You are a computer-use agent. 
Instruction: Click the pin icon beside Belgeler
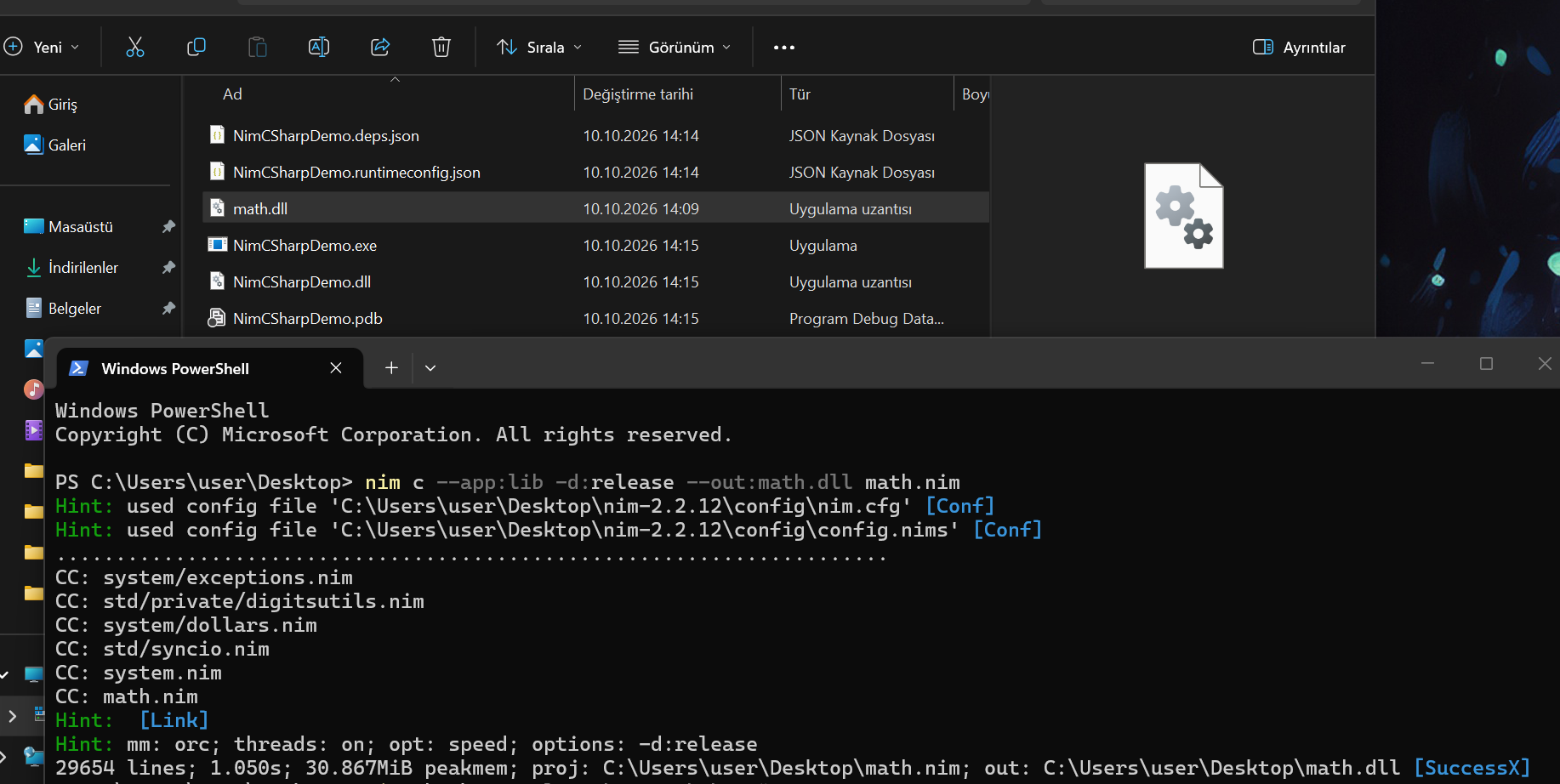pos(168,309)
